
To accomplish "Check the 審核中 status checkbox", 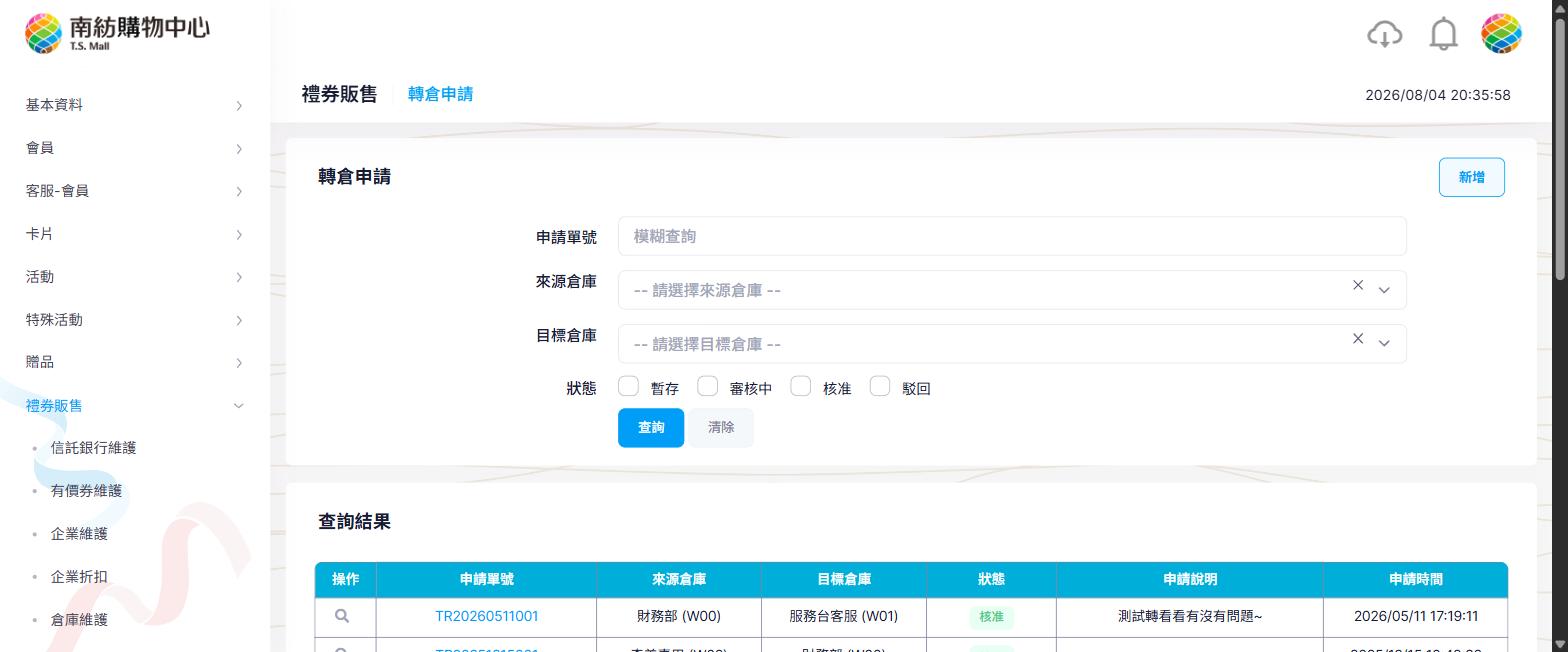I will (707, 386).
